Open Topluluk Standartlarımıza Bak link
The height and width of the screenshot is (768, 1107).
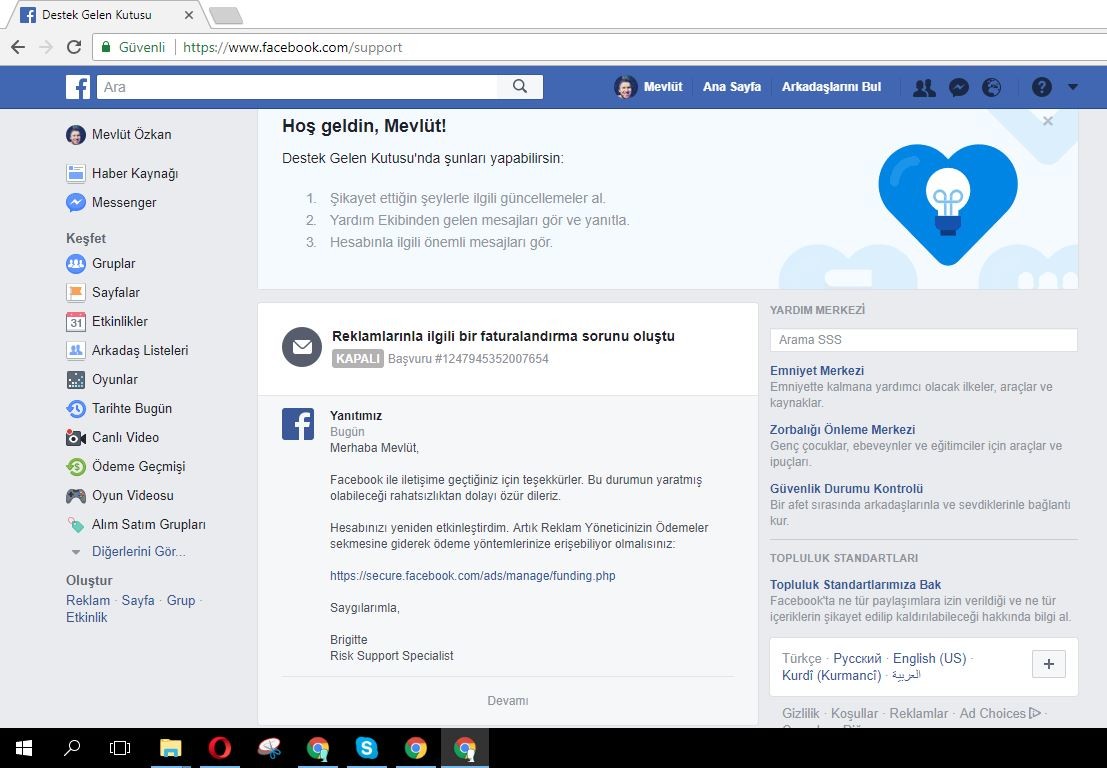[856, 584]
